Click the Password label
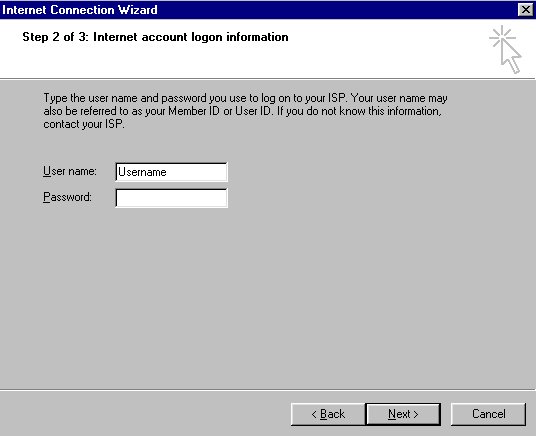This screenshot has width=536, height=436. [67, 197]
